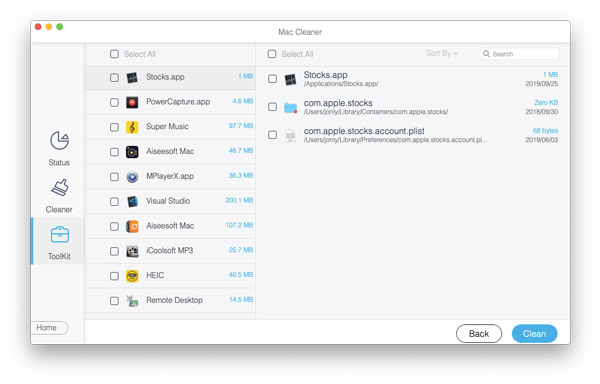Click the PowerCapture.app icon
The width and height of the screenshot is (600, 384).
[132, 102]
